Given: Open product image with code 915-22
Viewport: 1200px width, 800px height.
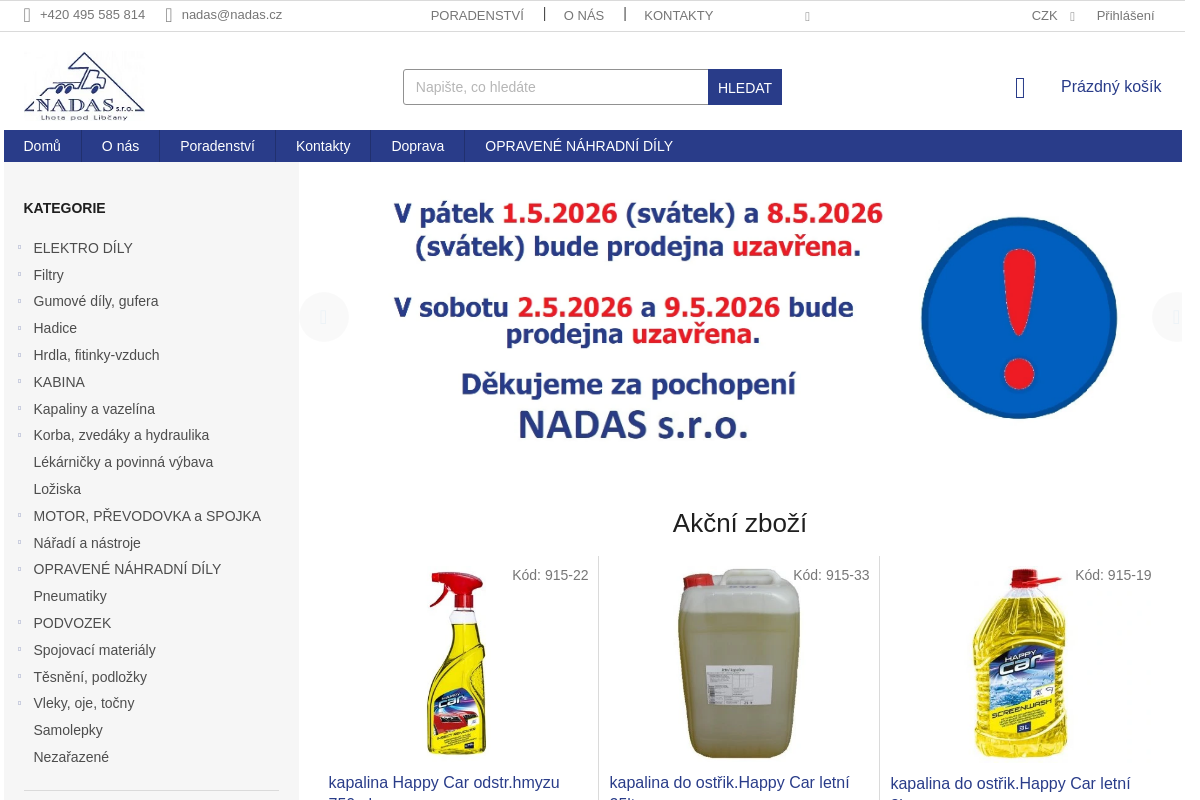Looking at the screenshot, I should pyautogui.click(x=457, y=663).
